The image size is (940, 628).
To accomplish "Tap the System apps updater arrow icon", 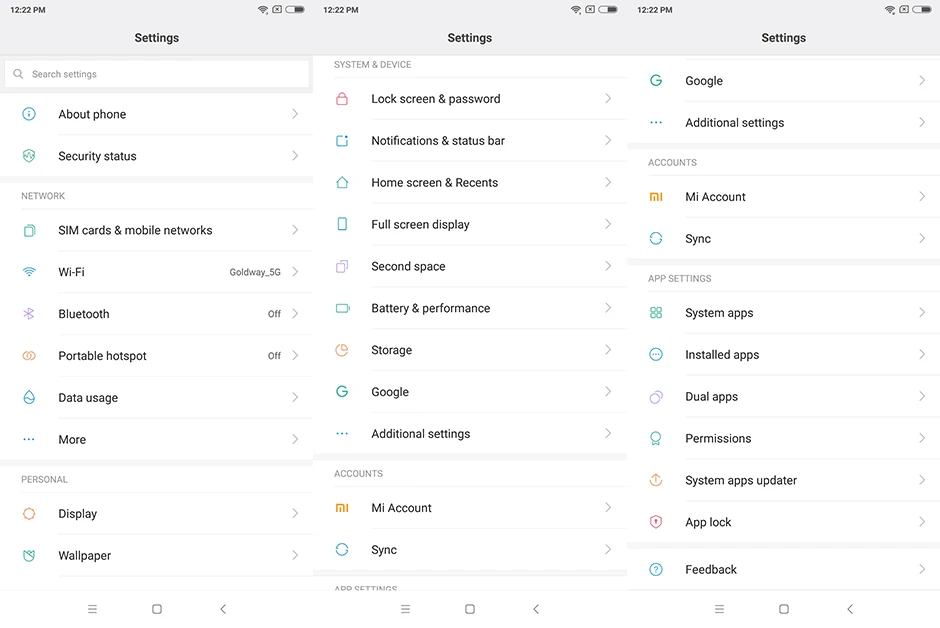I will 656,480.
